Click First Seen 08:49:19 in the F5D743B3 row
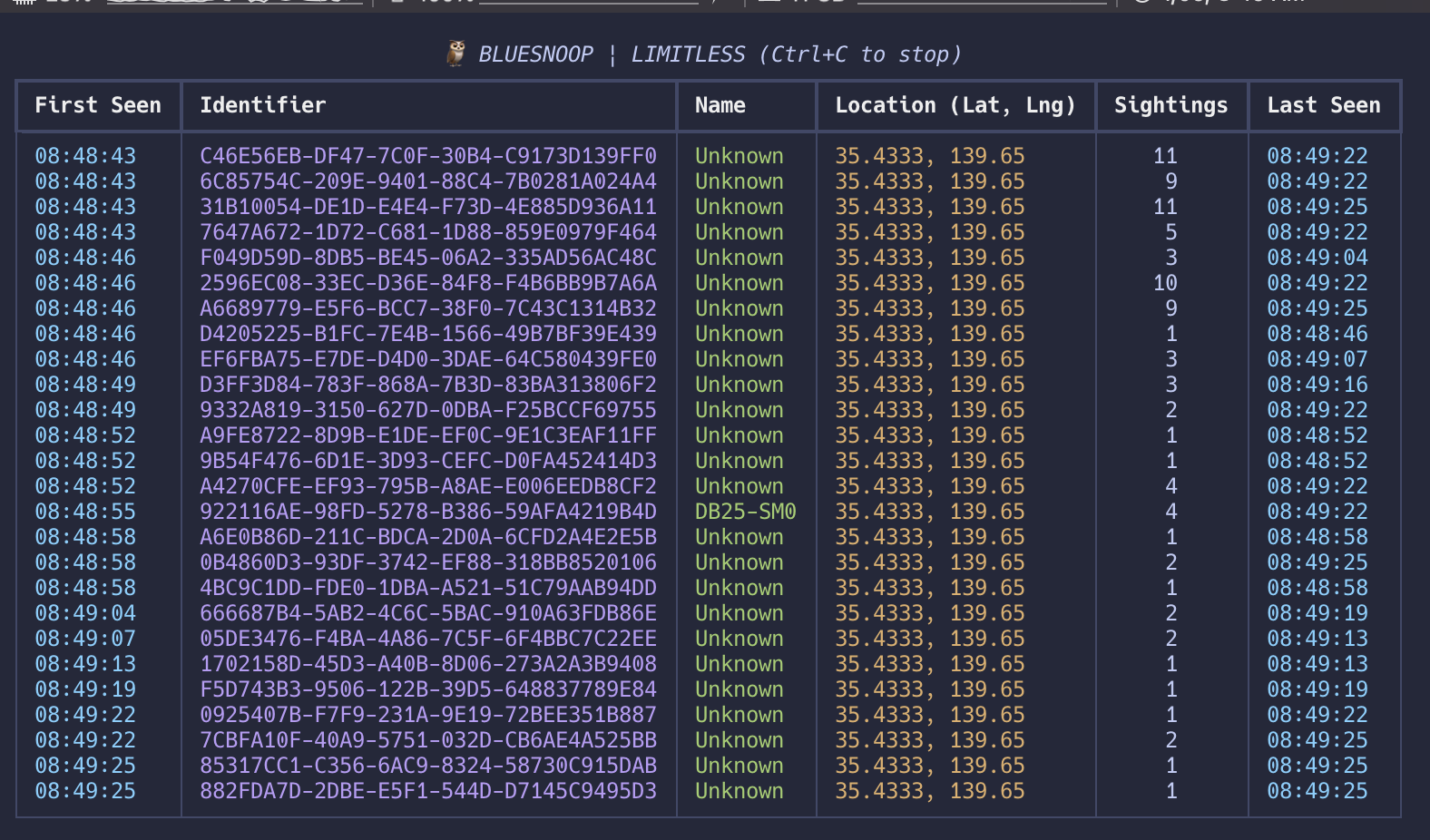 (85, 689)
